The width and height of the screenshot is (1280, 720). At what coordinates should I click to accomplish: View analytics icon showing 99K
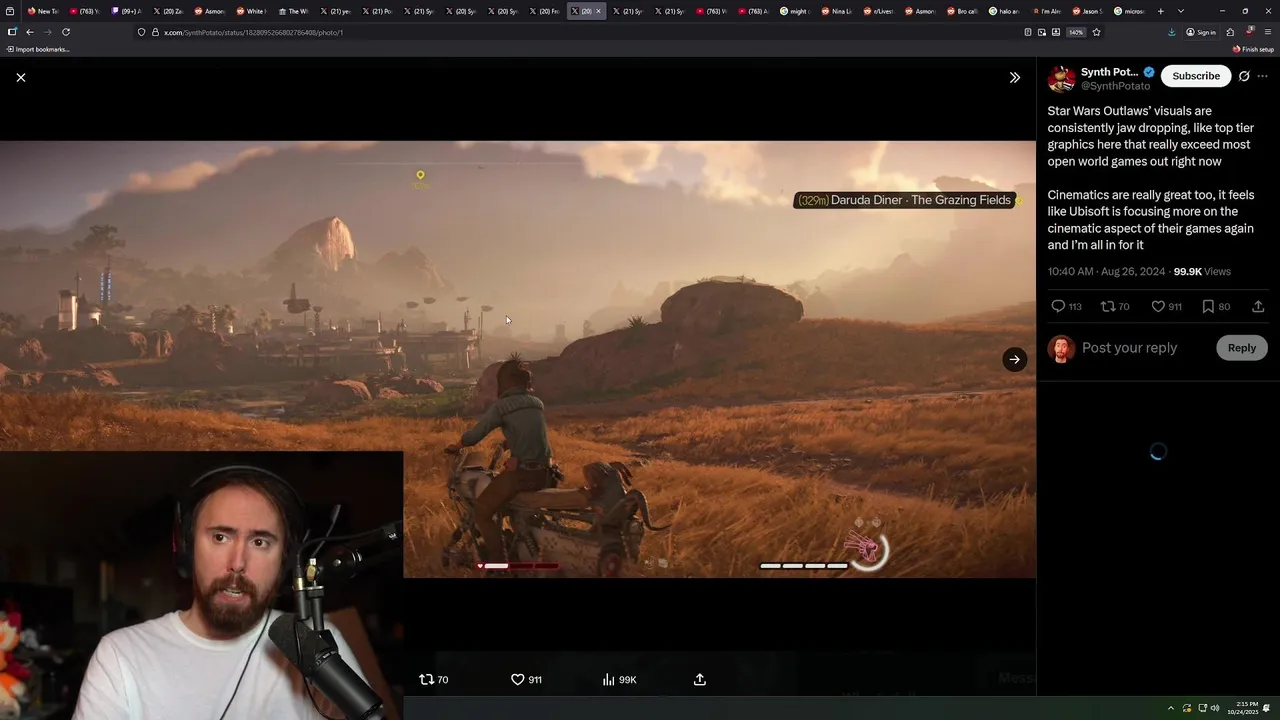point(619,680)
